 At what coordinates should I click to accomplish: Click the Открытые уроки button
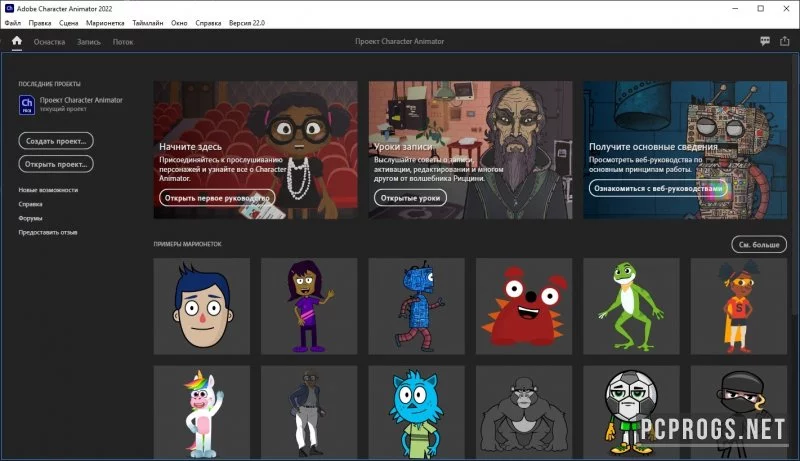click(410, 198)
